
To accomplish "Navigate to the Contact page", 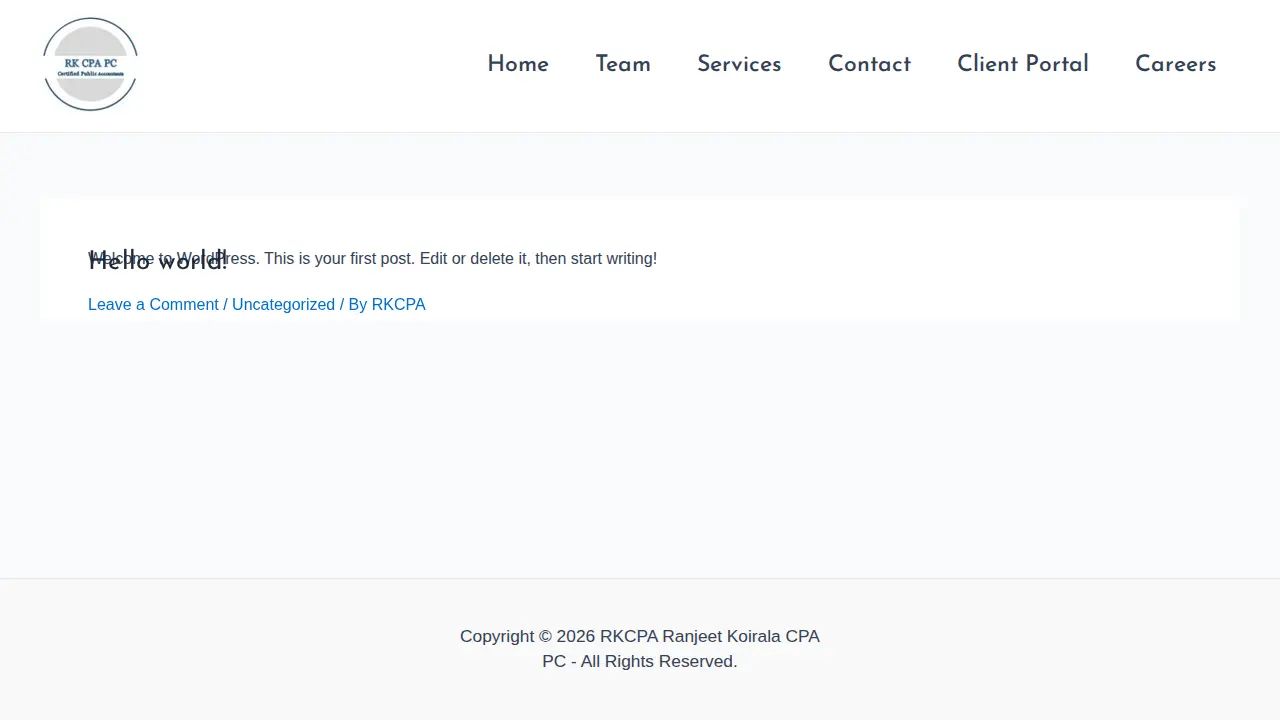I will (x=869, y=64).
